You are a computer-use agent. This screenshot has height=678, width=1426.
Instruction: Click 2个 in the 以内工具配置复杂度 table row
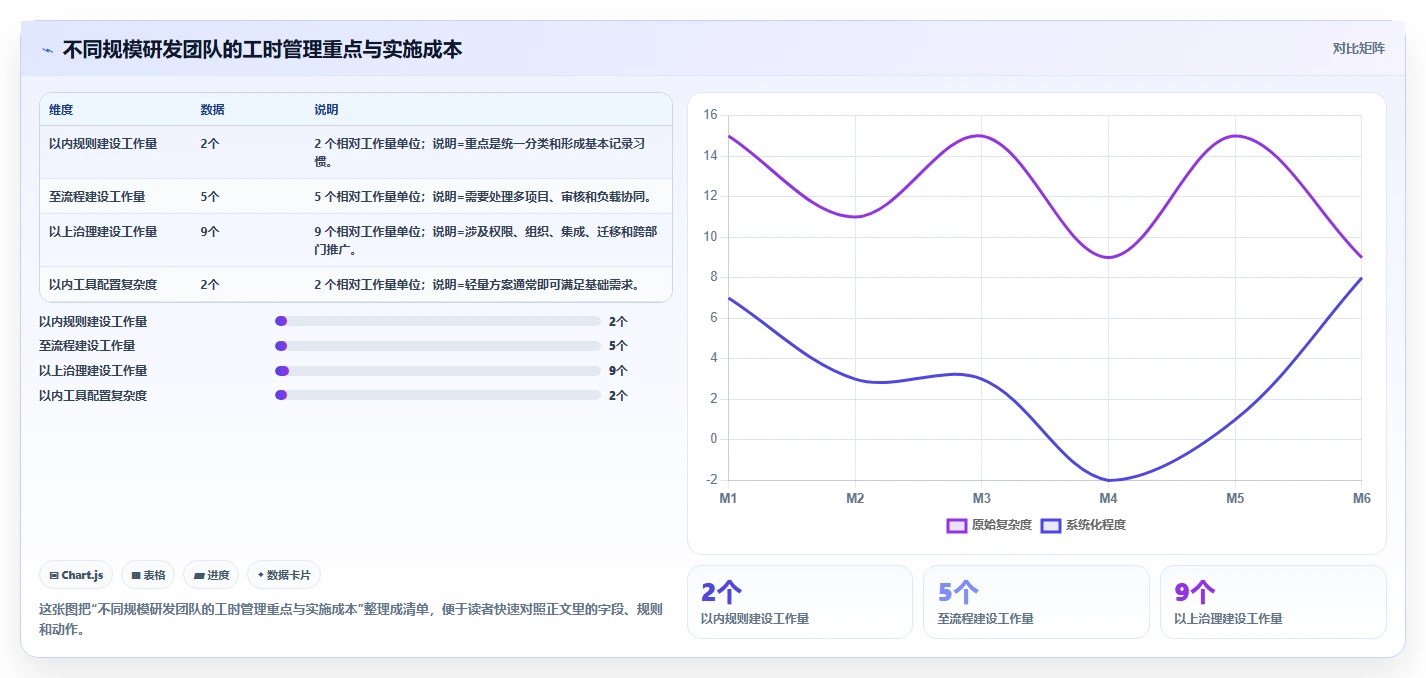(x=210, y=285)
